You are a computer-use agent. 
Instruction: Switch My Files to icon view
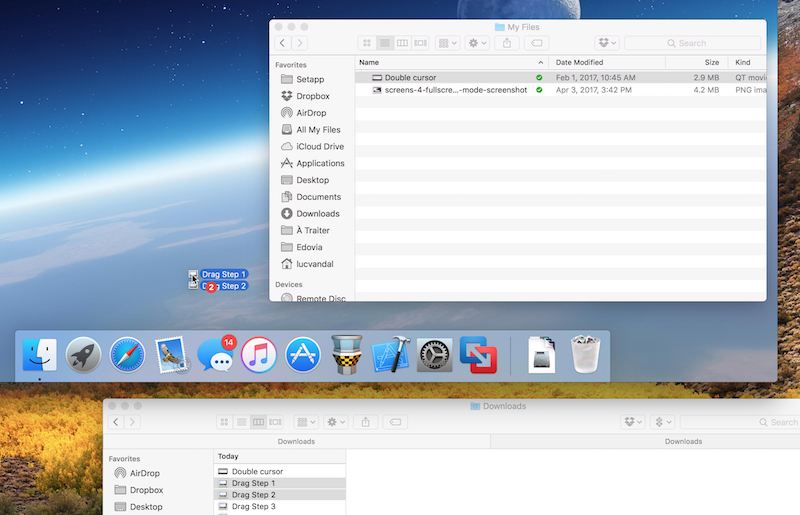click(367, 43)
